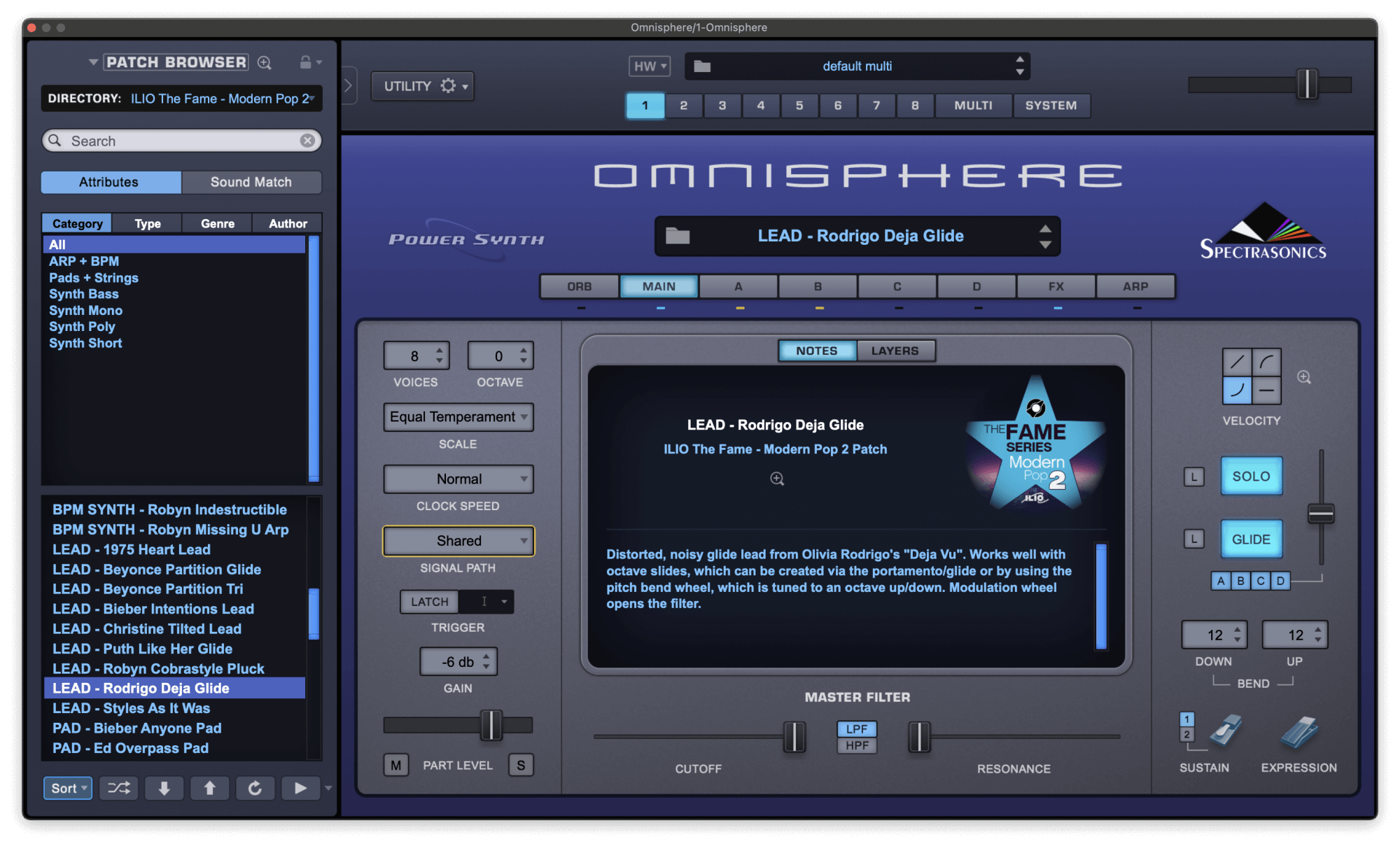
Task: Mute the part with the M button
Action: (396, 766)
